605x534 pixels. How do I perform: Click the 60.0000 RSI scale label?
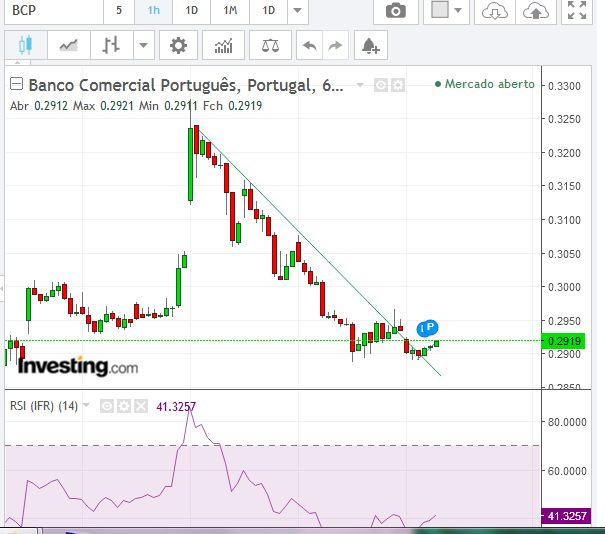567,471
